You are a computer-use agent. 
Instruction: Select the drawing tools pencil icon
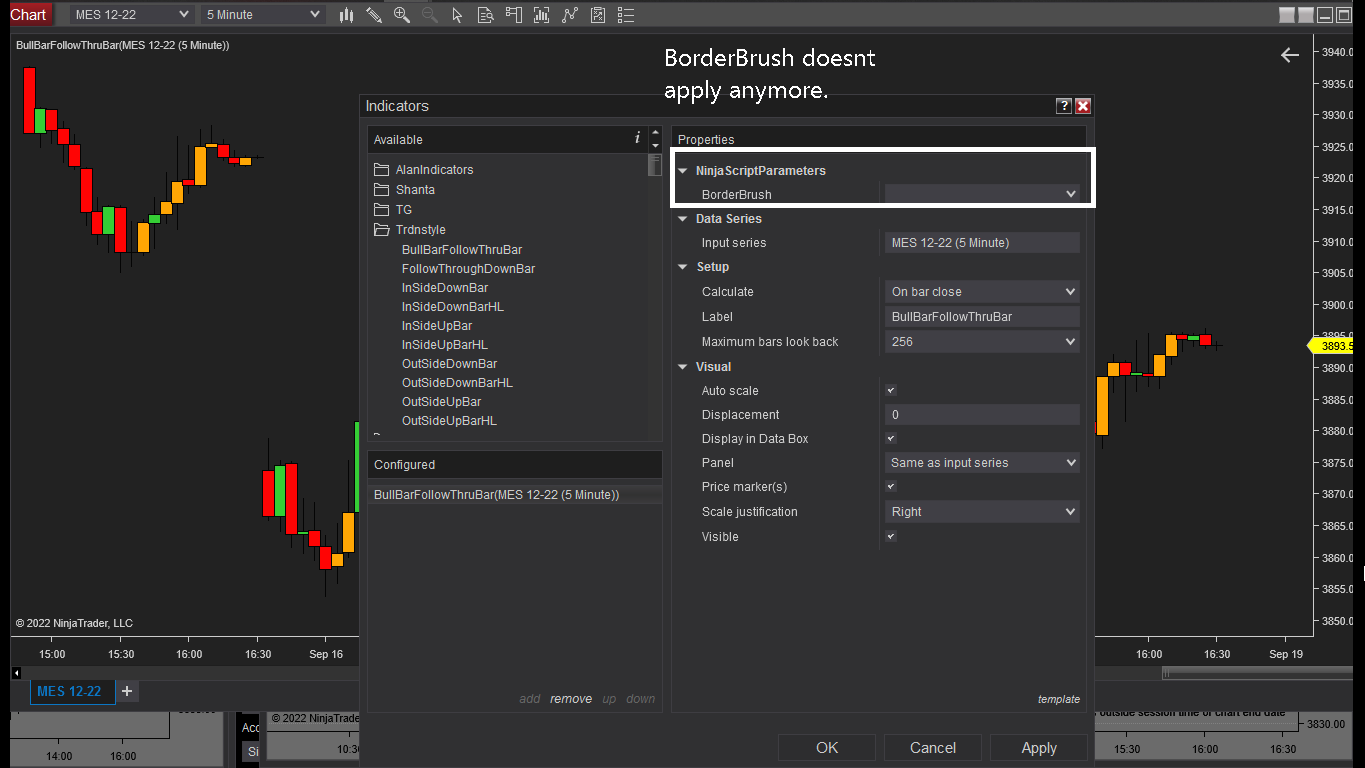tap(374, 15)
